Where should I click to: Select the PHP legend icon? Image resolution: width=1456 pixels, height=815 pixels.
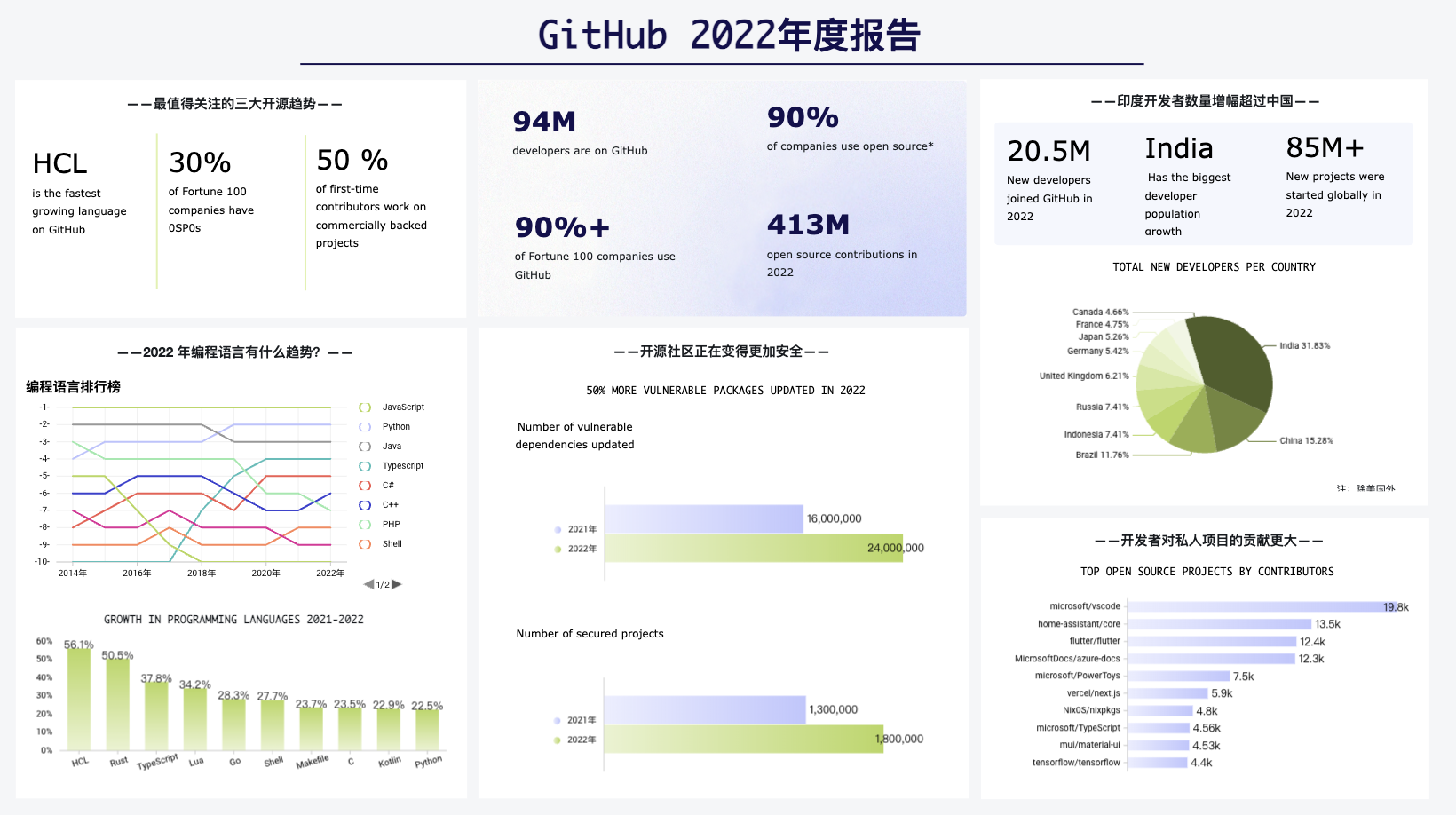point(364,524)
